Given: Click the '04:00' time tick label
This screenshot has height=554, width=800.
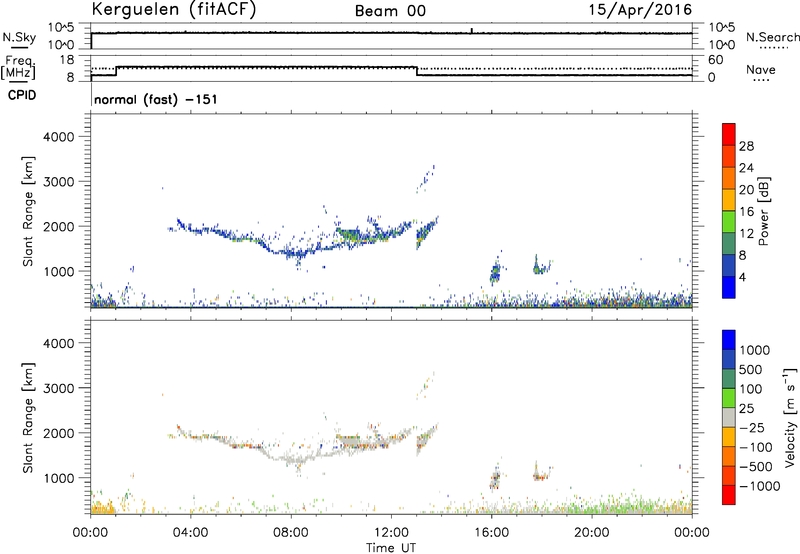Looking at the screenshot, I should (190, 533).
